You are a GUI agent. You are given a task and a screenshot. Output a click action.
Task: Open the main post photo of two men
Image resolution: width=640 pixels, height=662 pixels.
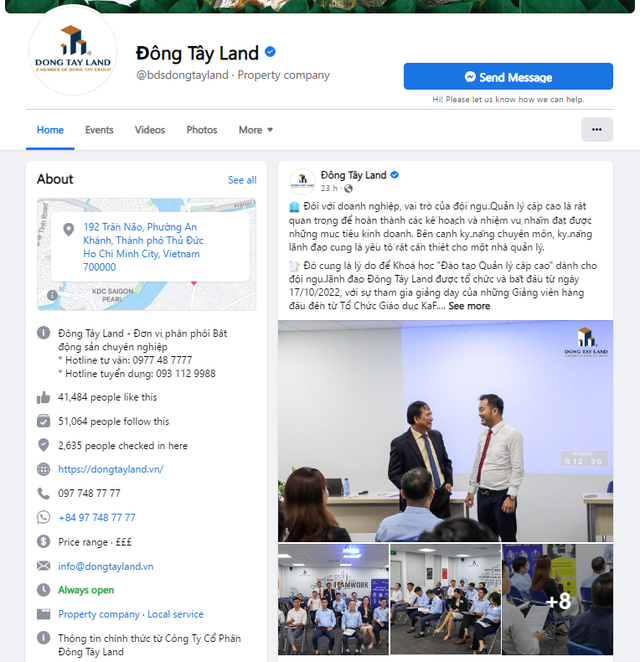[x=445, y=431]
